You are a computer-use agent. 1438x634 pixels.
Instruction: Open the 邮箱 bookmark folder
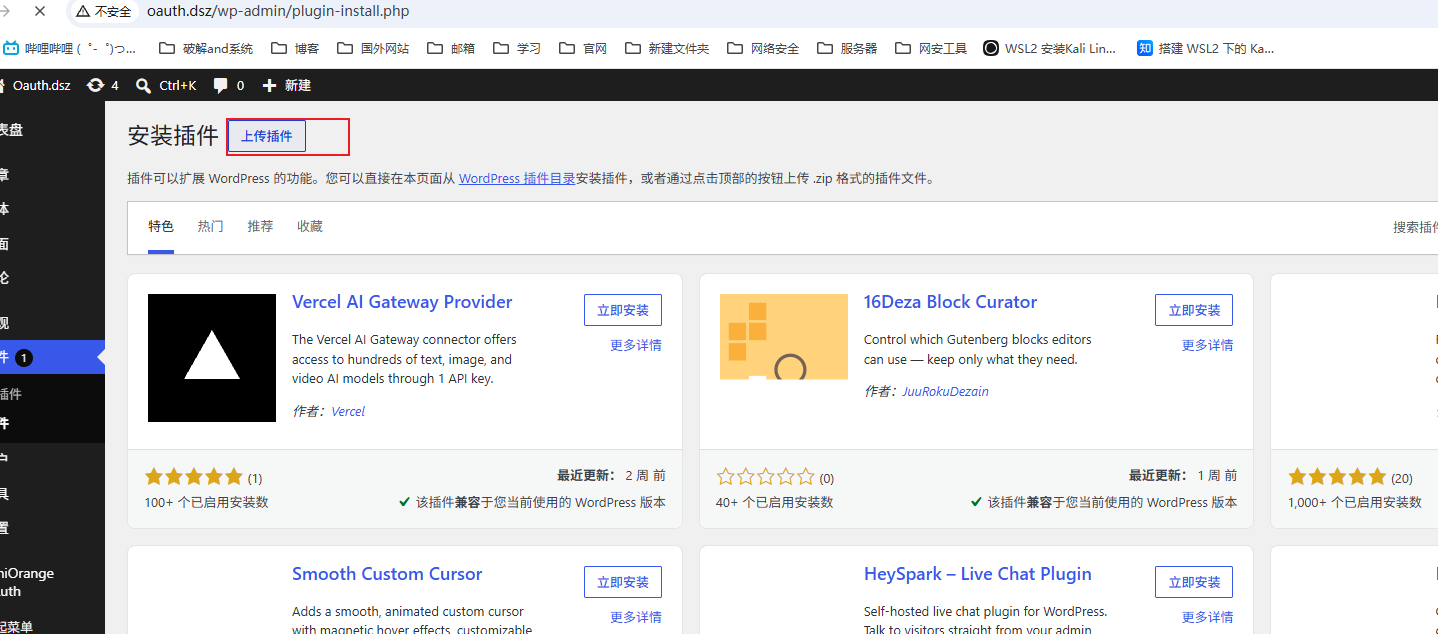(x=450, y=48)
